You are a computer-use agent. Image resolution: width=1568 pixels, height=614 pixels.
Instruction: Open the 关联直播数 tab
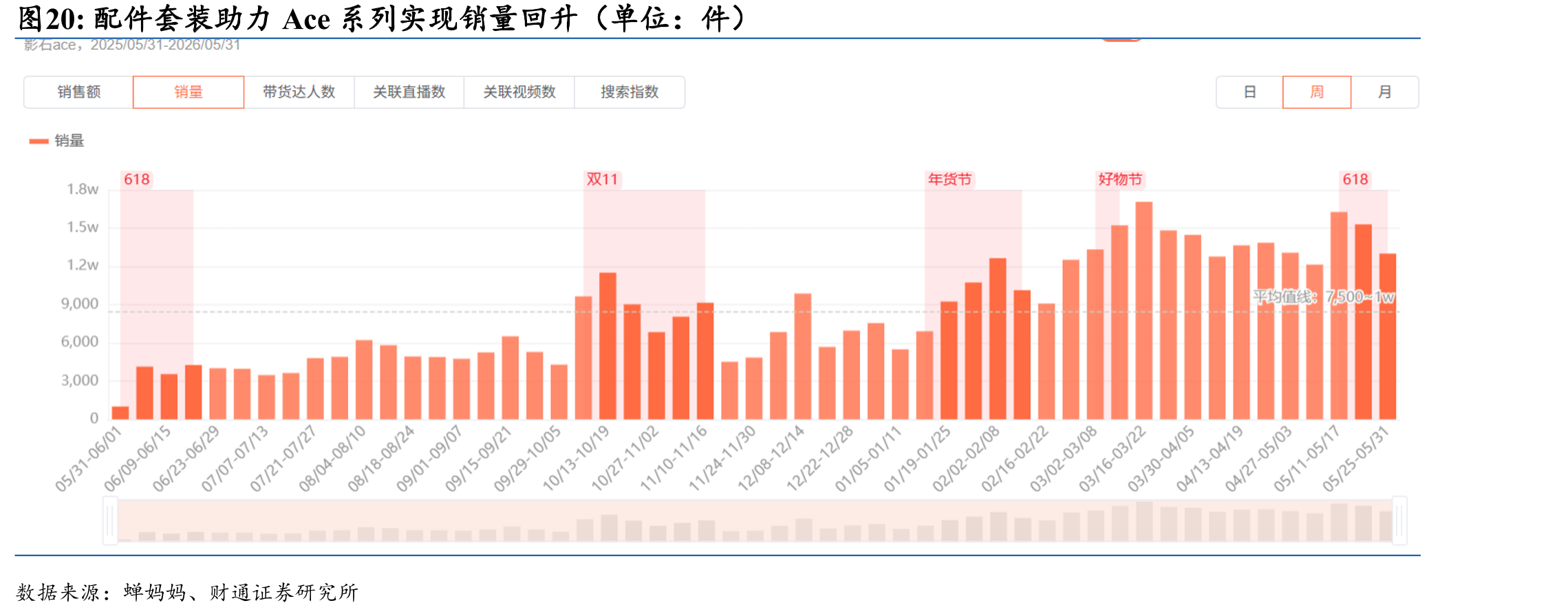click(x=409, y=92)
